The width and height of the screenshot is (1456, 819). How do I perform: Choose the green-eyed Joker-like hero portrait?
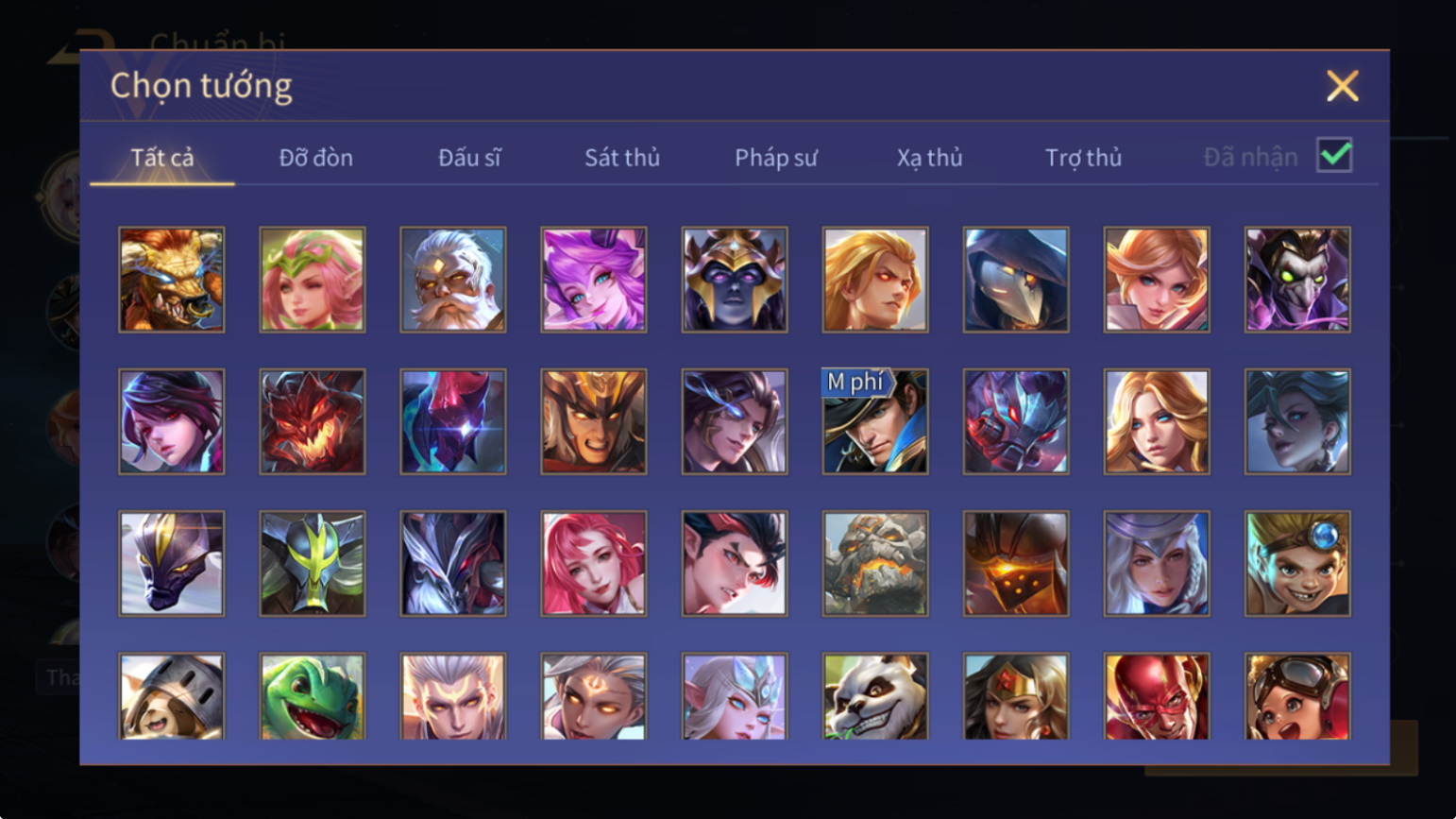pyautogui.click(x=1297, y=280)
